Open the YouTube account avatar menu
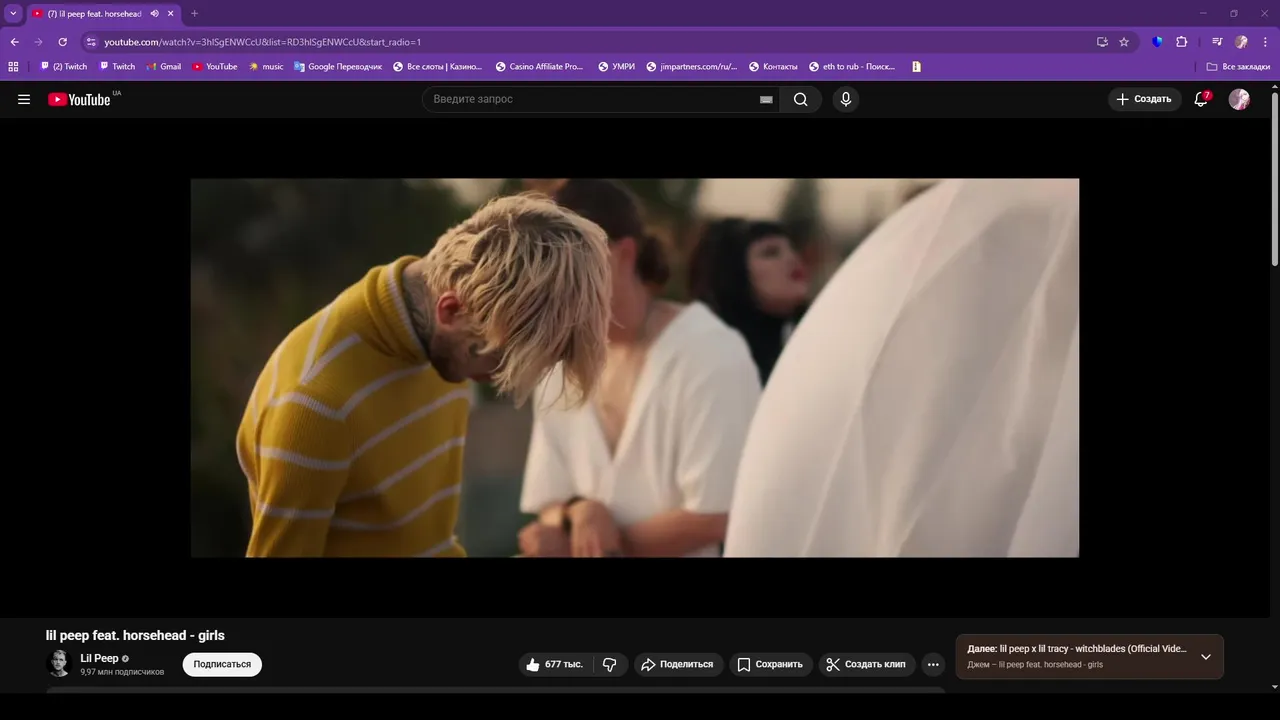The image size is (1280, 720). [1239, 99]
